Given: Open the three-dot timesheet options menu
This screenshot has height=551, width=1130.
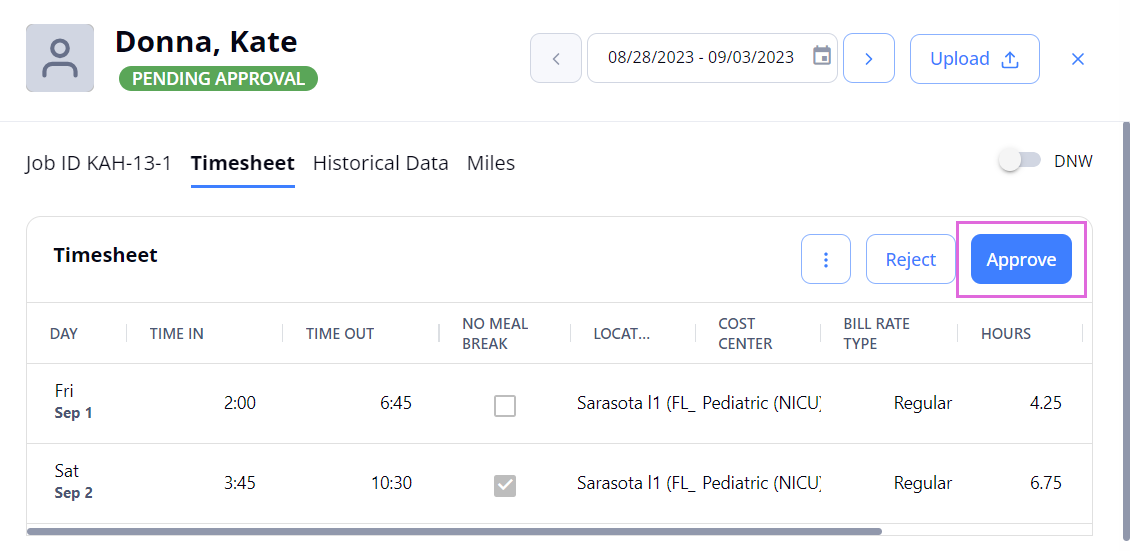Looking at the screenshot, I should 826,259.
